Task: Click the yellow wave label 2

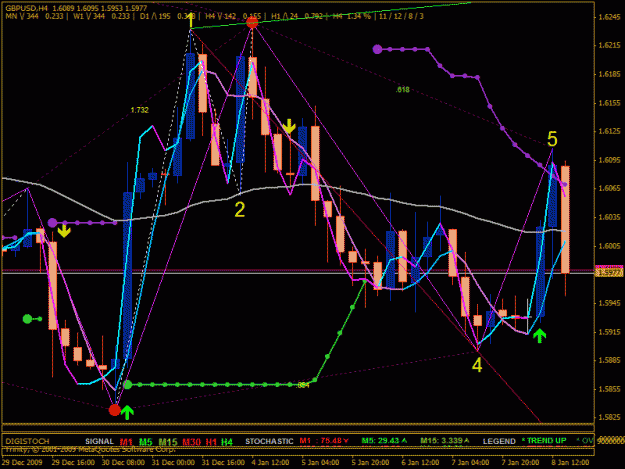Action: point(240,210)
